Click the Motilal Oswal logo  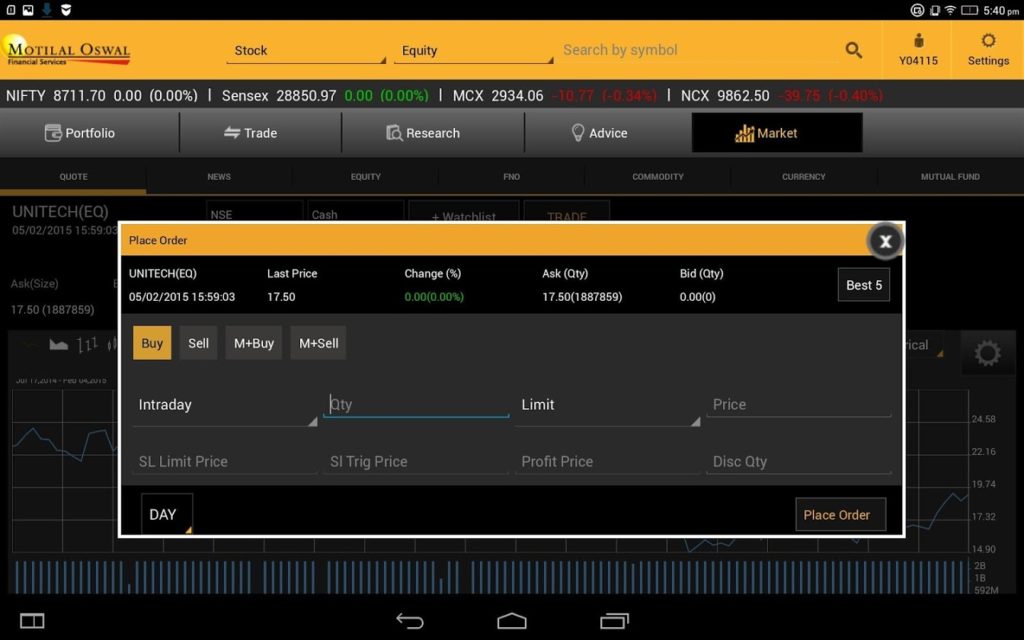(68, 51)
